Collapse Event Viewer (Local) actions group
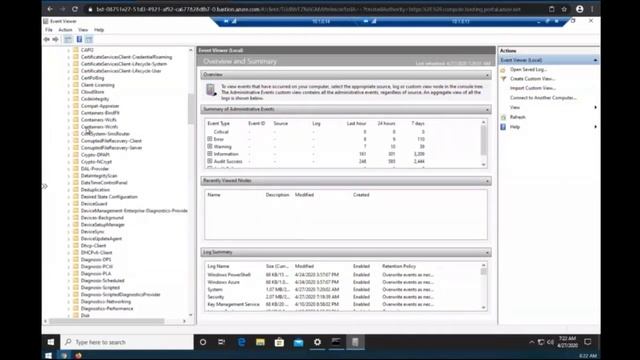Image resolution: width=640 pixels, height=360 pixels. coord(595,60)
